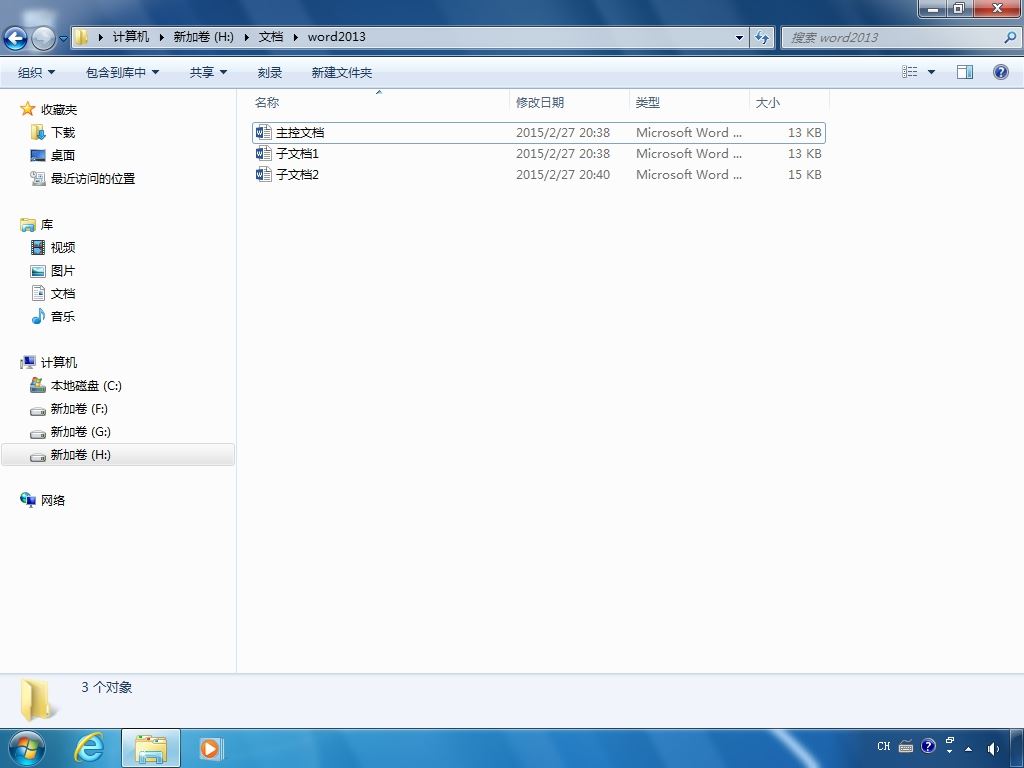The height and width of the screenshot is (768, 1024).
Task: Expand the arrow after 文档 in breadcrumb
Action: (295, 37)
